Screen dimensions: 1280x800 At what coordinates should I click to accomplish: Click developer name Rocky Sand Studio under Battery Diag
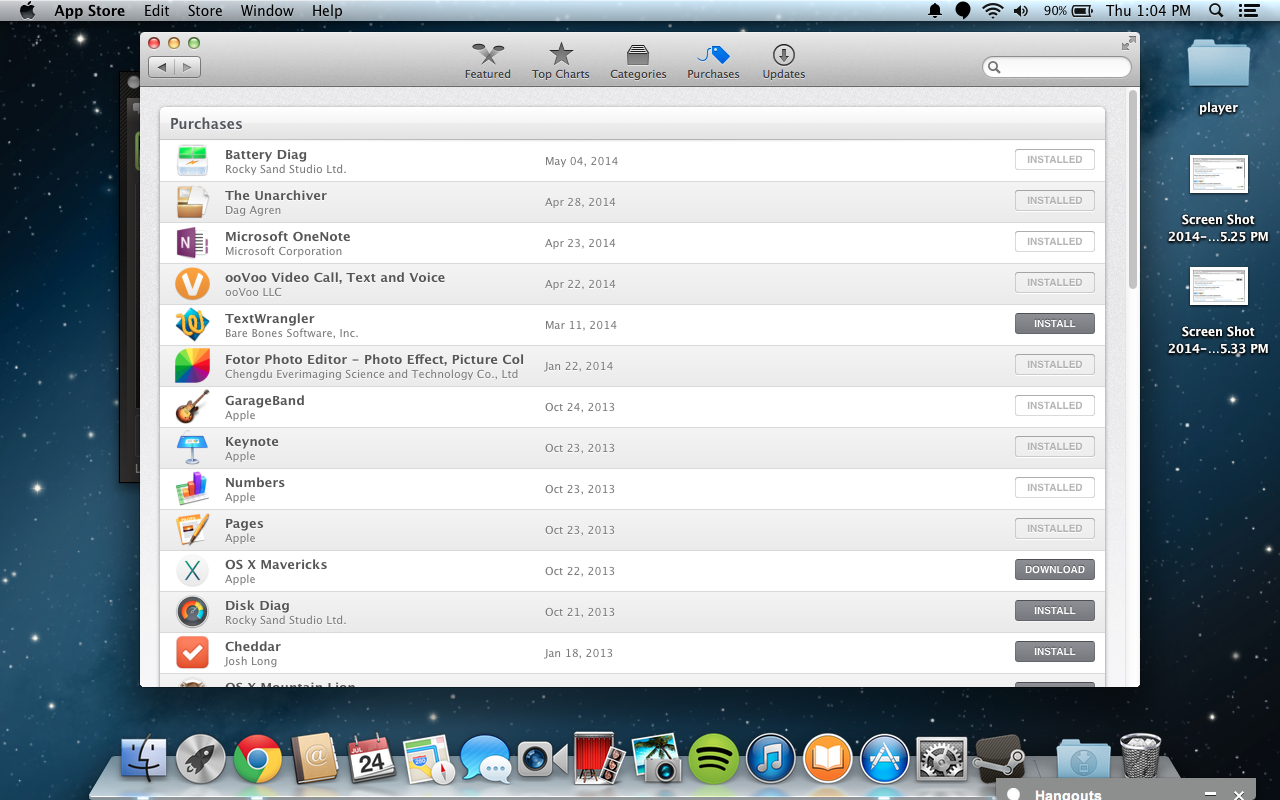[x=285, y=169]
